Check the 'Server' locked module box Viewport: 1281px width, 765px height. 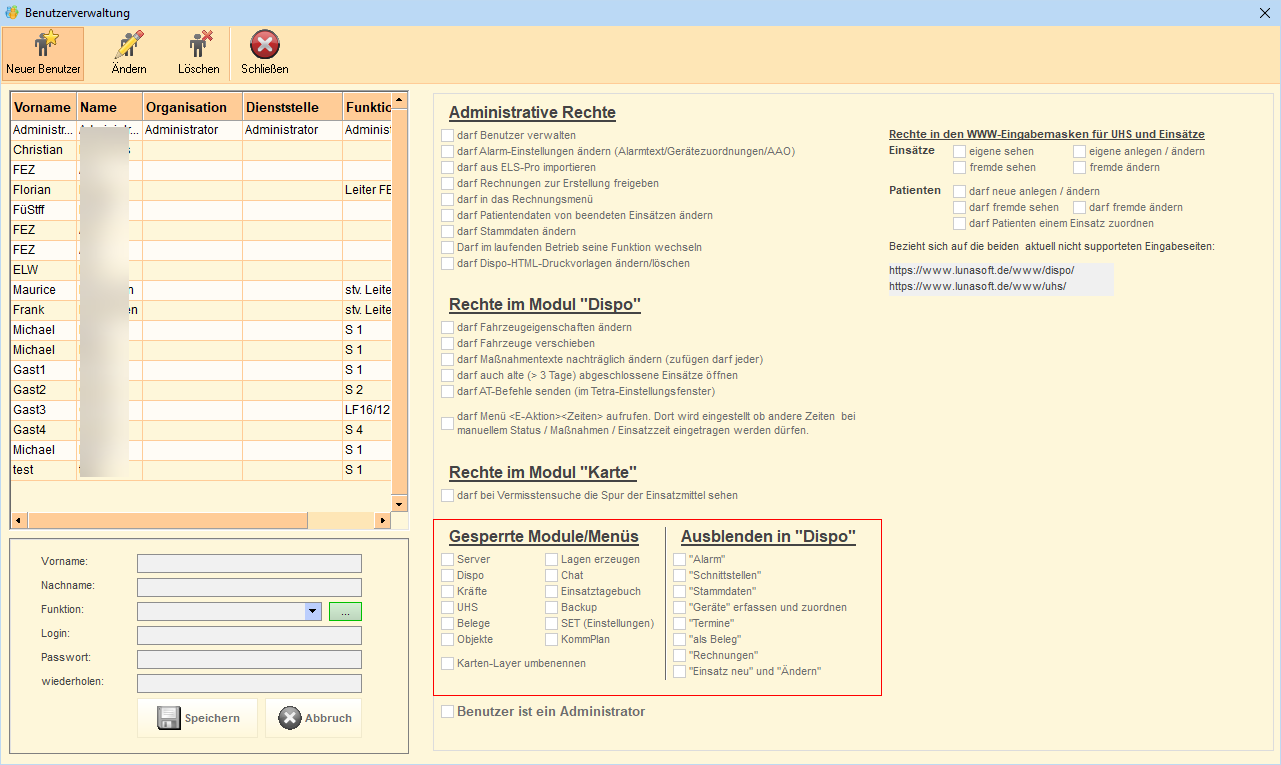point(447,559)
